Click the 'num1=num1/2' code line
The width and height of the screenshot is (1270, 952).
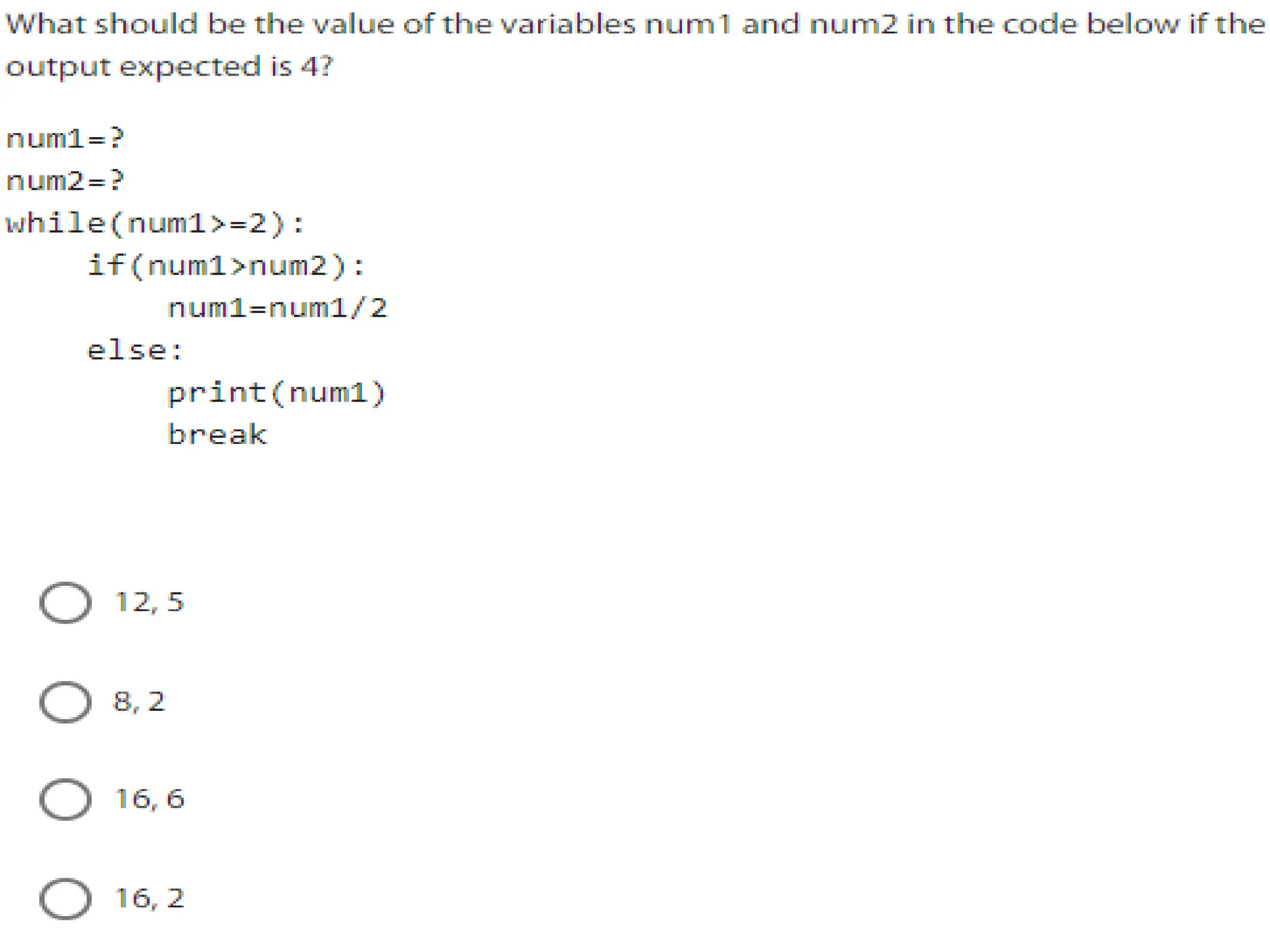click(x=277, y=308)
